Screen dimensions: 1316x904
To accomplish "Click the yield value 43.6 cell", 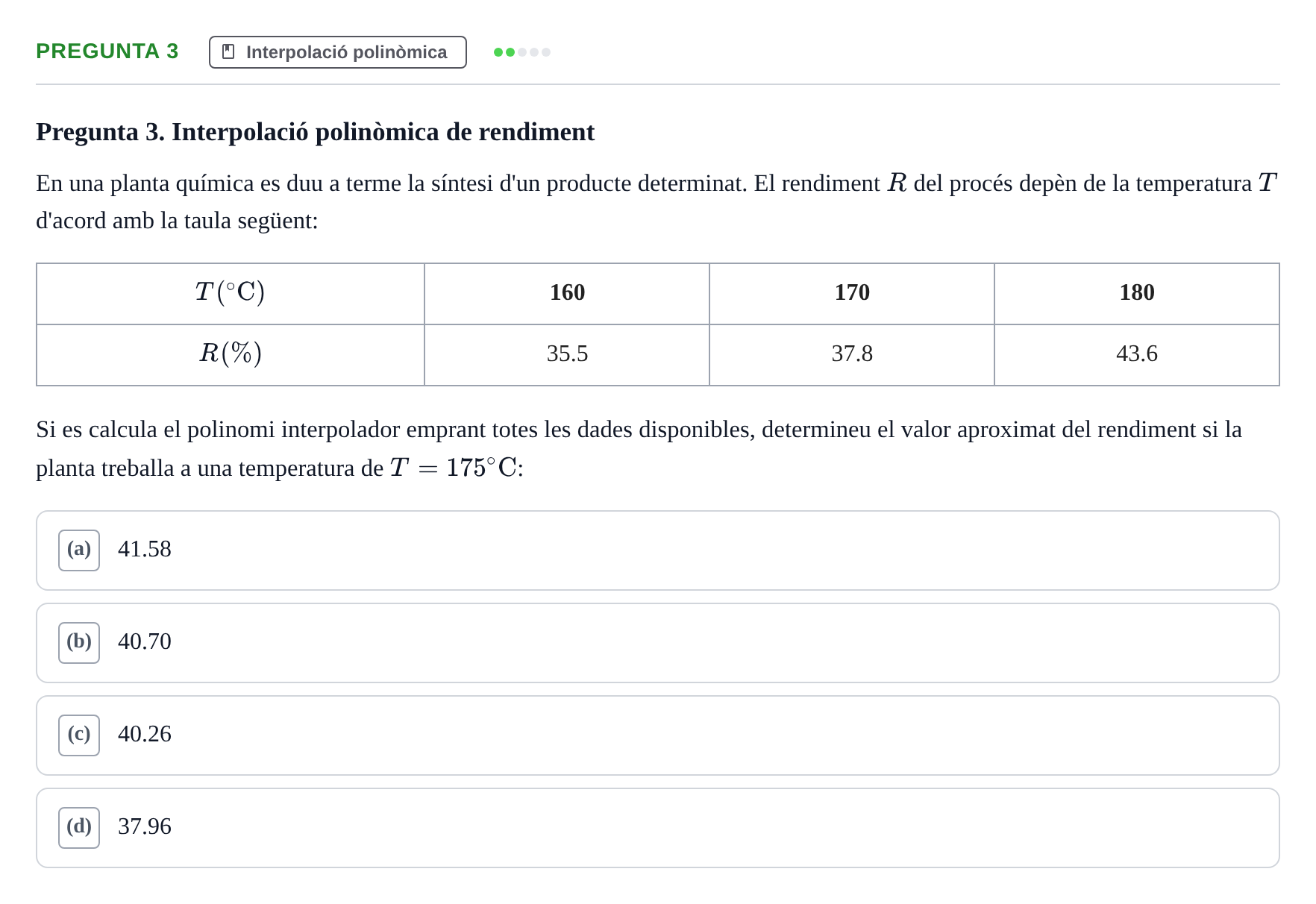I will 1137,355.
